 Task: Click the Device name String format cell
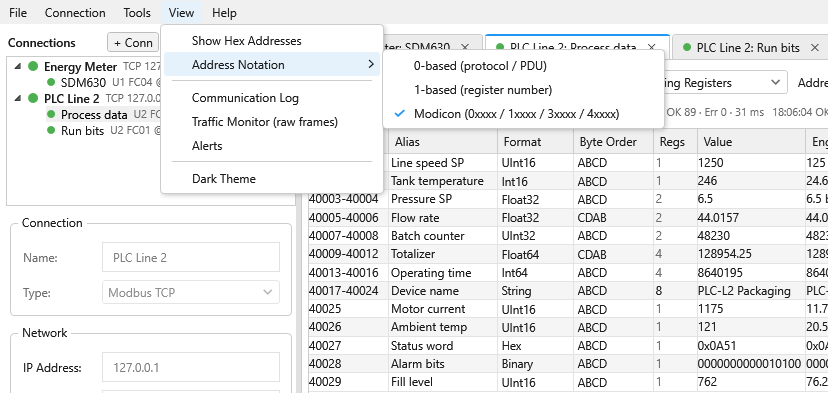point(535,291)
